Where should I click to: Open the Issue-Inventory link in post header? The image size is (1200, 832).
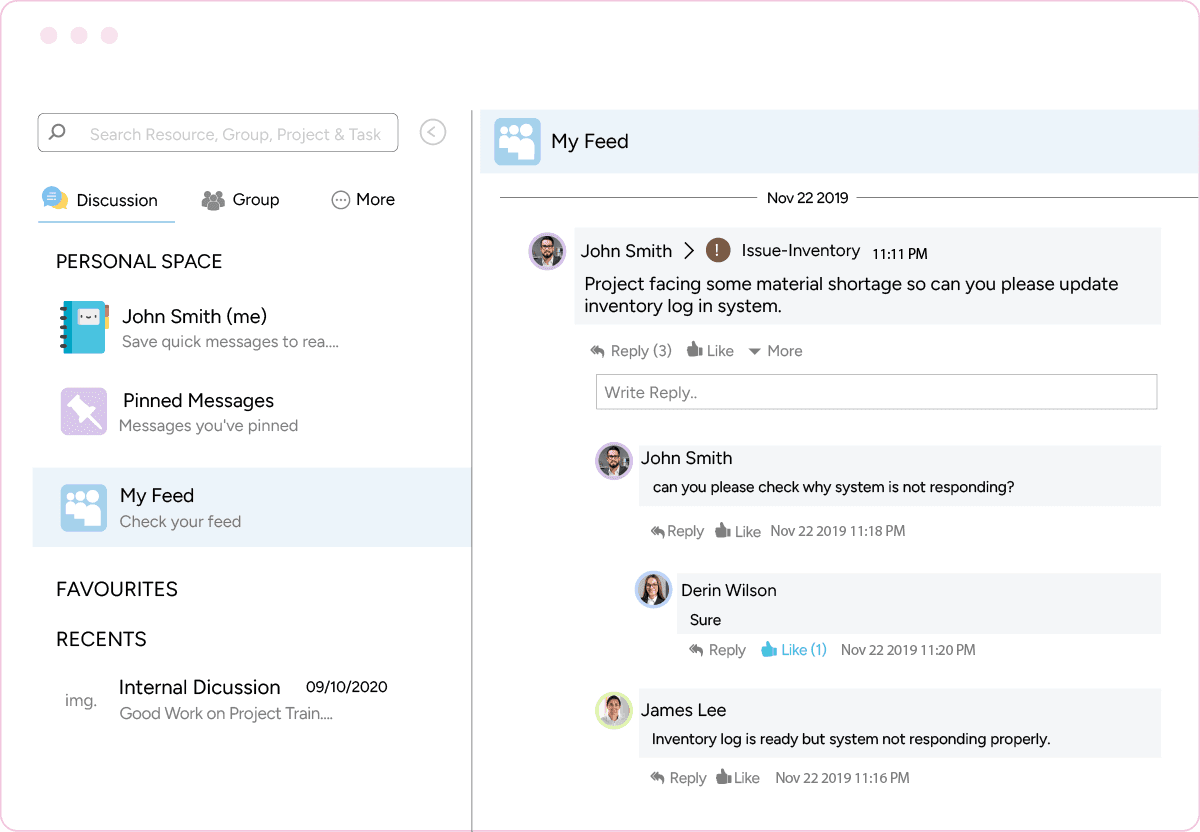pos(800,251)
